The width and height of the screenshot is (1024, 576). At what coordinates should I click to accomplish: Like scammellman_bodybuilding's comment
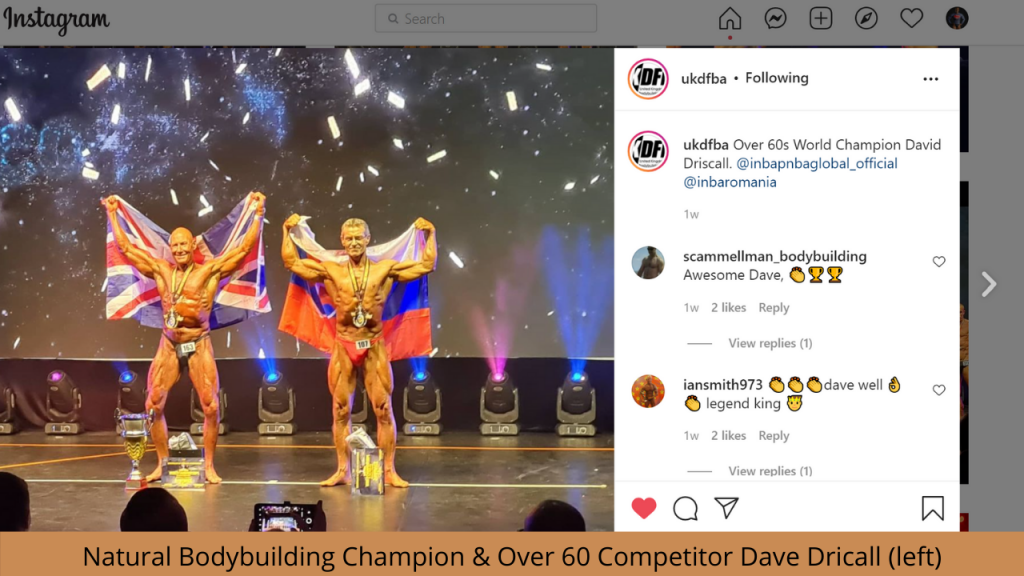938,262
